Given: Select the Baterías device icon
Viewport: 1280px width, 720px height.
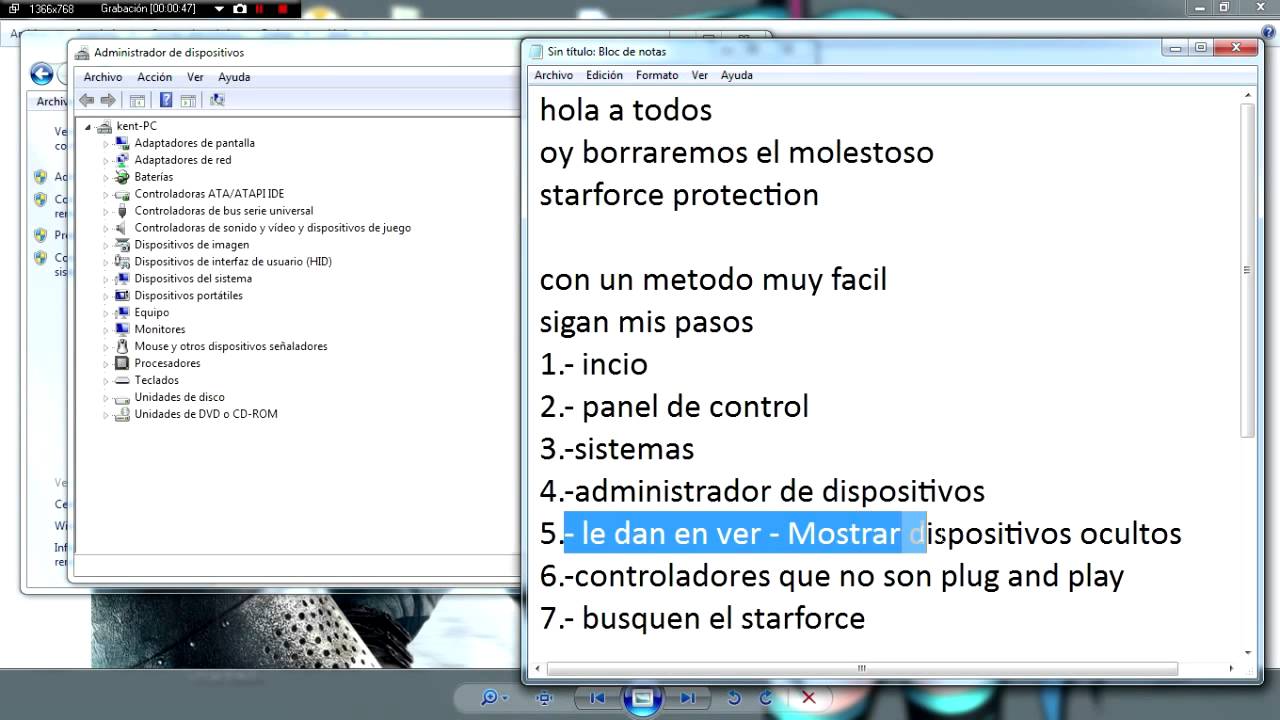Looking at the screenshot, I should click(122, 177).
